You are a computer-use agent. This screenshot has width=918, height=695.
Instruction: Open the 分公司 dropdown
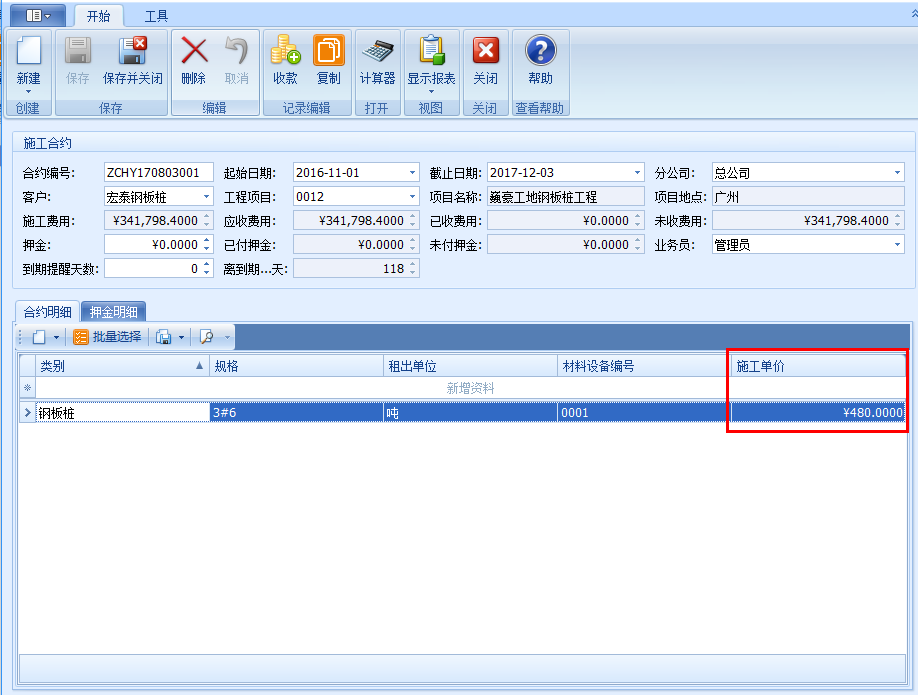897,173
